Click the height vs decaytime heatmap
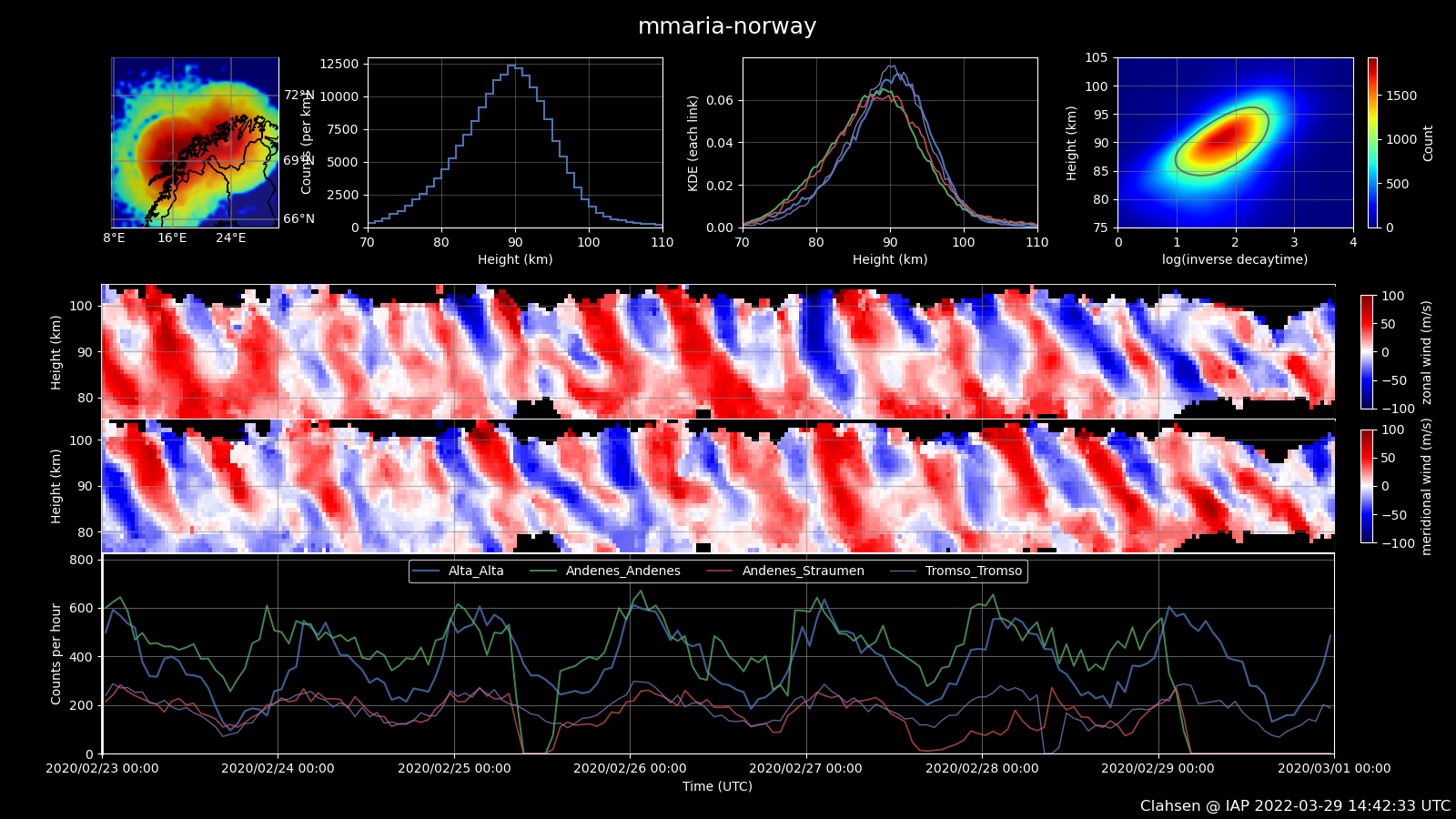Viewport: 1456px width, 819px height. (1236, 143)
